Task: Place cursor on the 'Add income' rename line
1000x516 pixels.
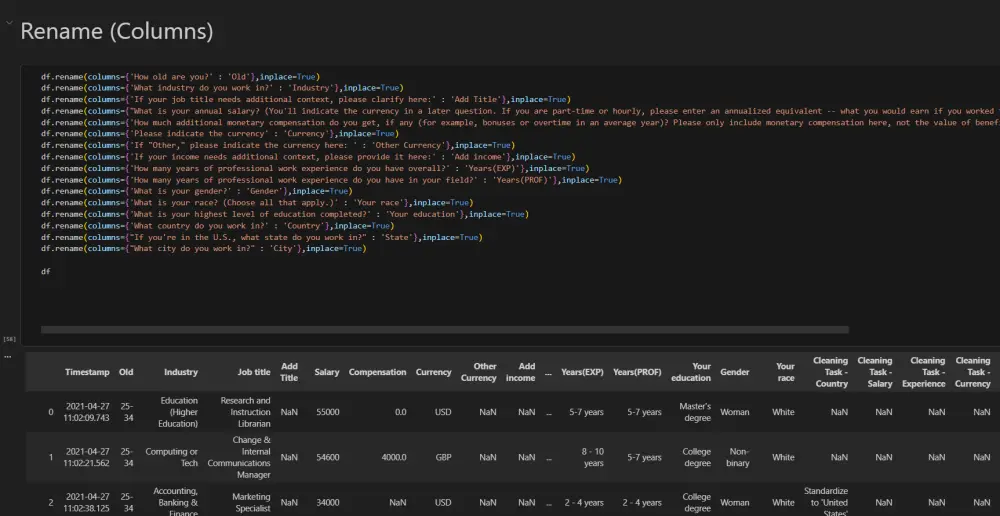Action: [x=308, y=157]
